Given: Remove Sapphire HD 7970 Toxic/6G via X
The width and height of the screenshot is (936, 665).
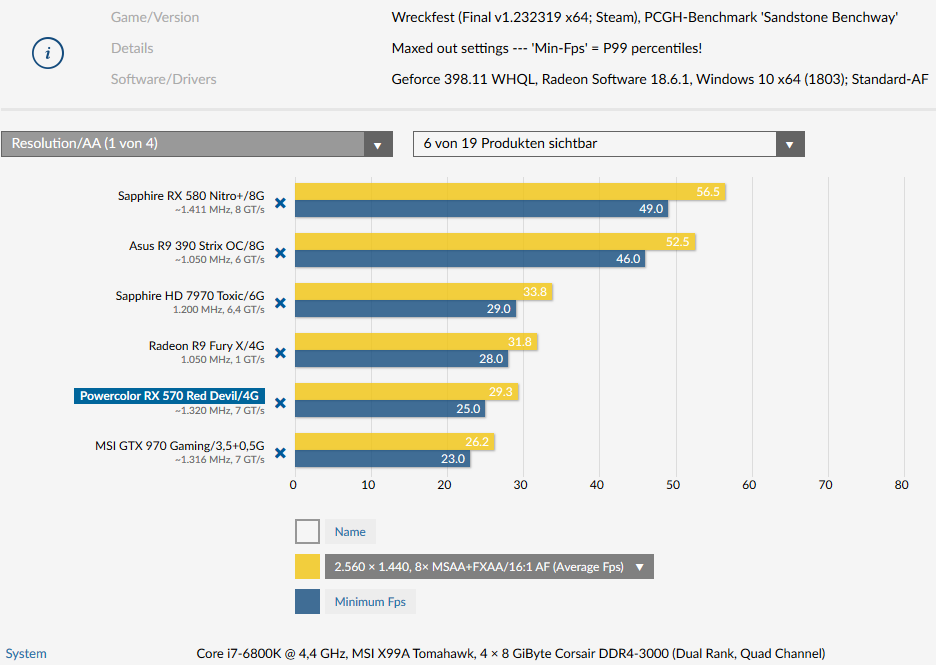Looking at the screenshot, I should (280, 303).
